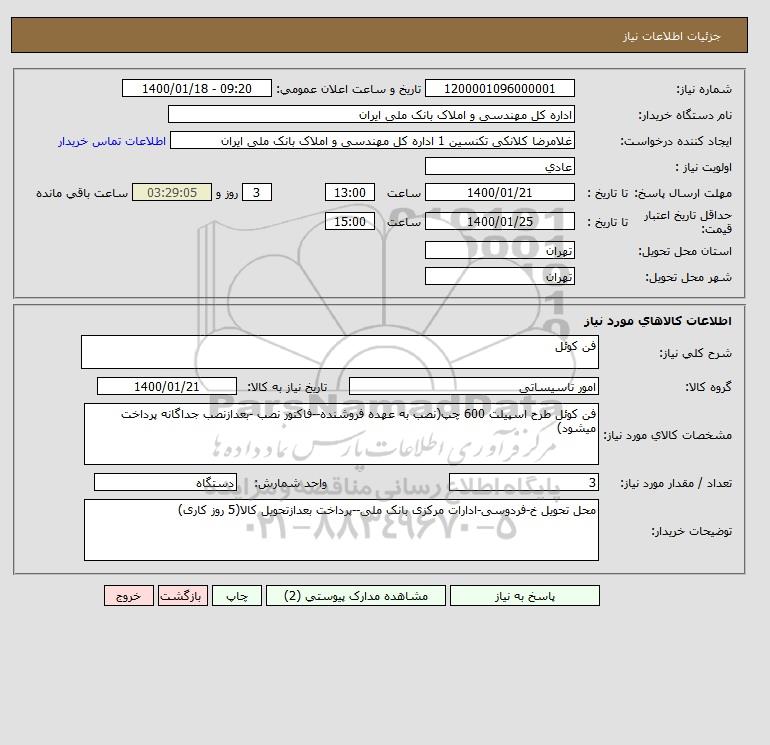Screen dimensions: 770x745
Task: Click general description box فن کوئل
Action: click(340, 352)
